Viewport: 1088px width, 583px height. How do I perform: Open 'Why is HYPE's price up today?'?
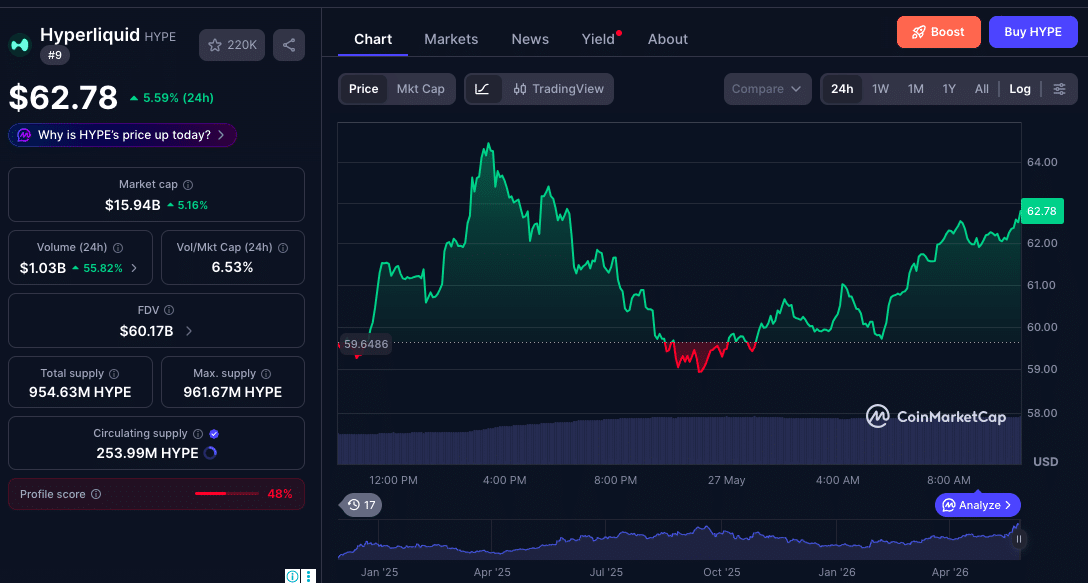[x=123, y=135]
